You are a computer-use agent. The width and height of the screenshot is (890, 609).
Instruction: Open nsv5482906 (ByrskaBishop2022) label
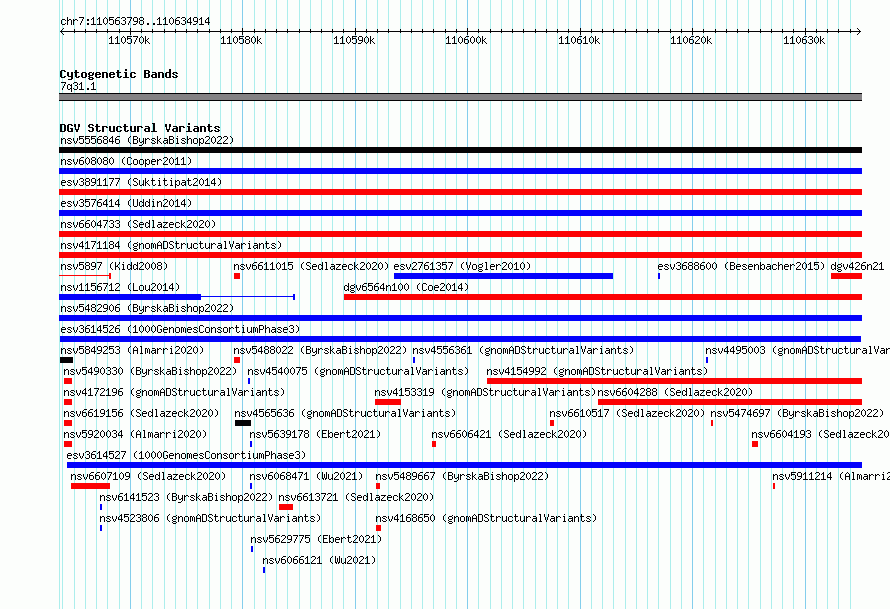click(147, 308)
